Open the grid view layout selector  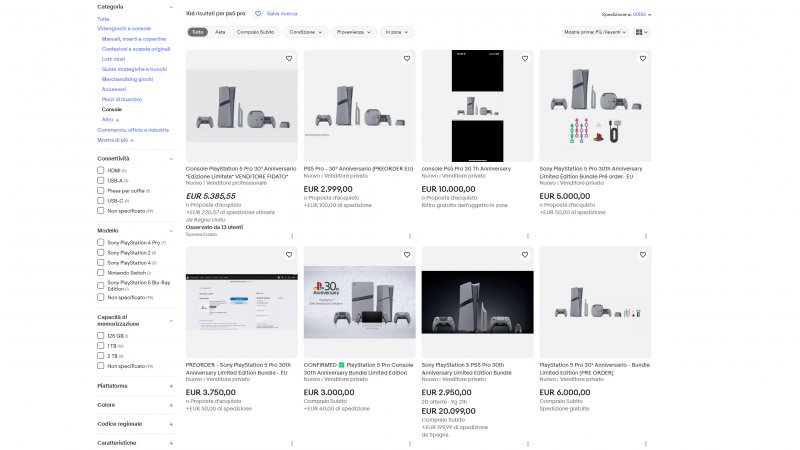pyautogui.click(x=641, y=32)
